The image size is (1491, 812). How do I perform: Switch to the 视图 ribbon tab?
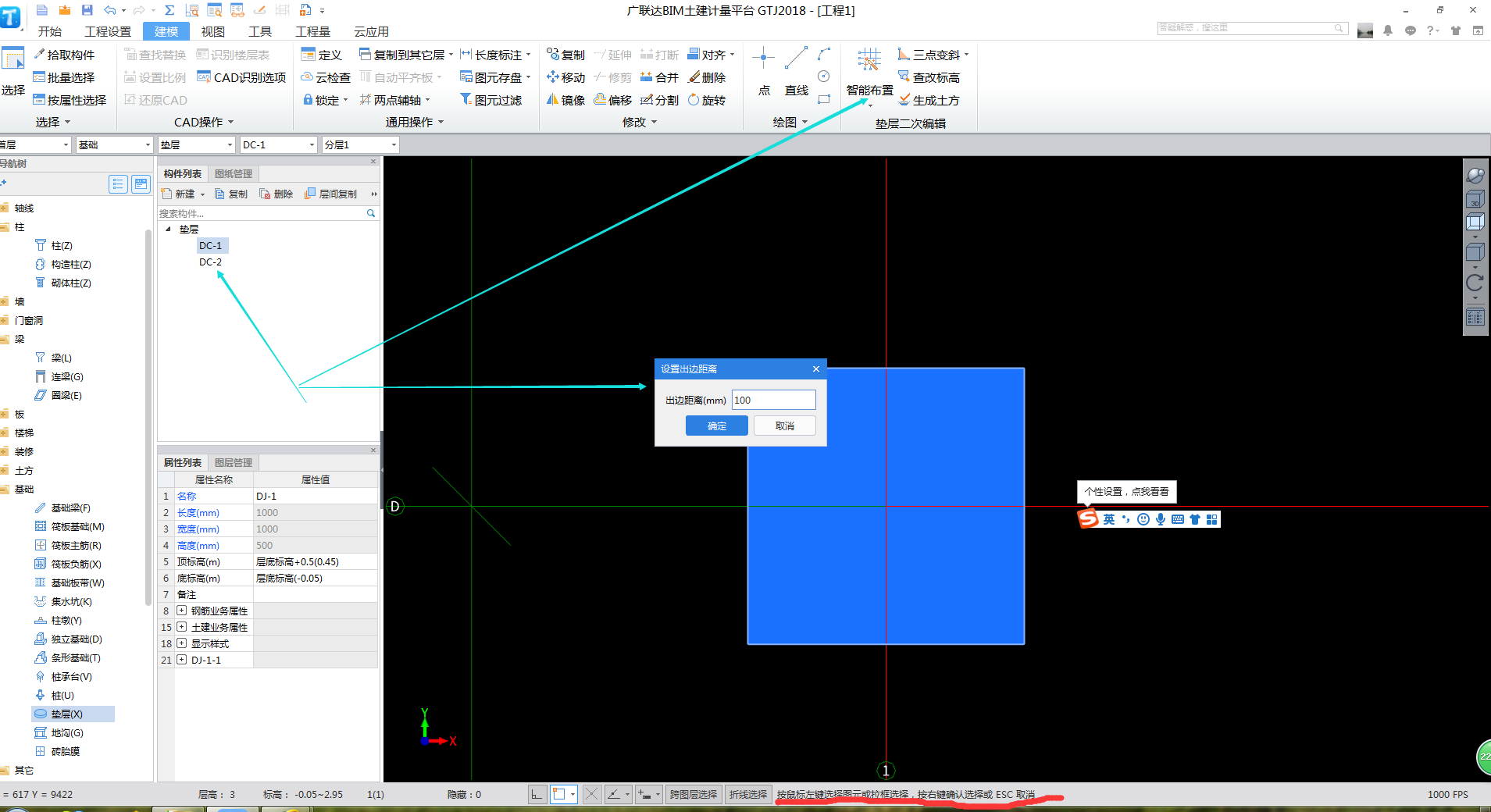tap(212, 31)
